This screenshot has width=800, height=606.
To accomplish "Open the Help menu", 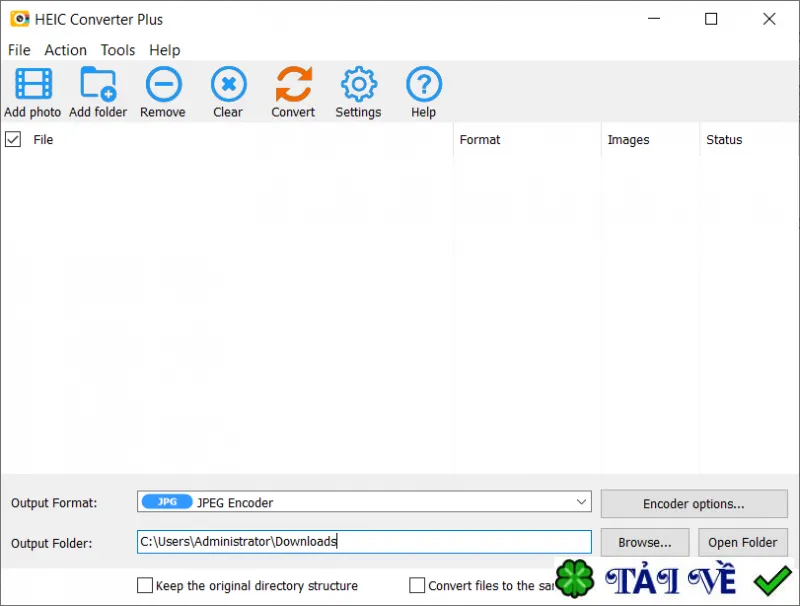I will pos(165,50).
